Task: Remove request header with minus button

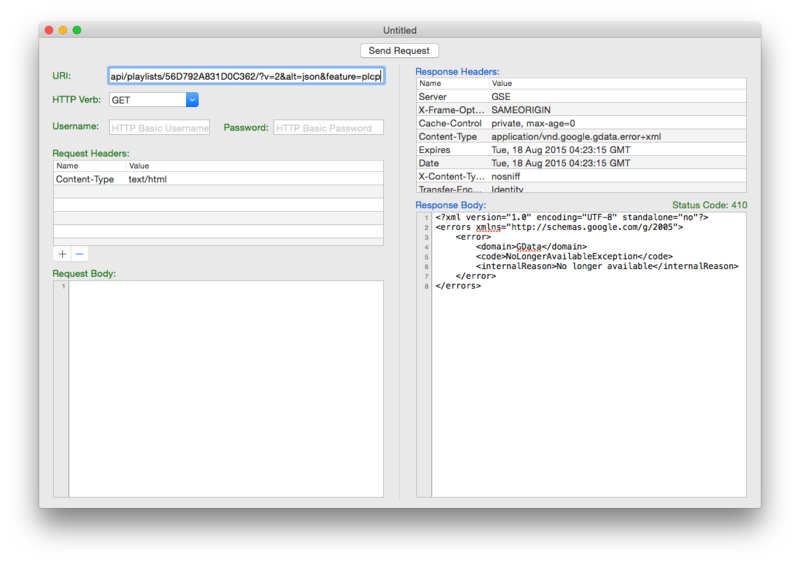Action: pyautogui.click(x=80, y=254)
